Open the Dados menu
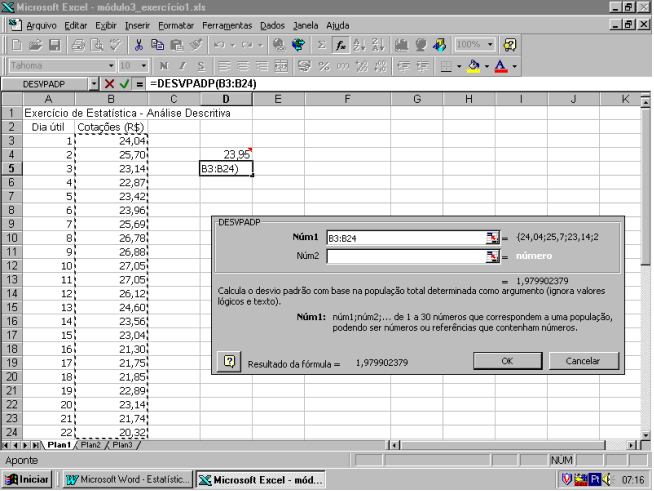This screenshot has width=654, height=491. pyautogui.click(x=272, y=24)
